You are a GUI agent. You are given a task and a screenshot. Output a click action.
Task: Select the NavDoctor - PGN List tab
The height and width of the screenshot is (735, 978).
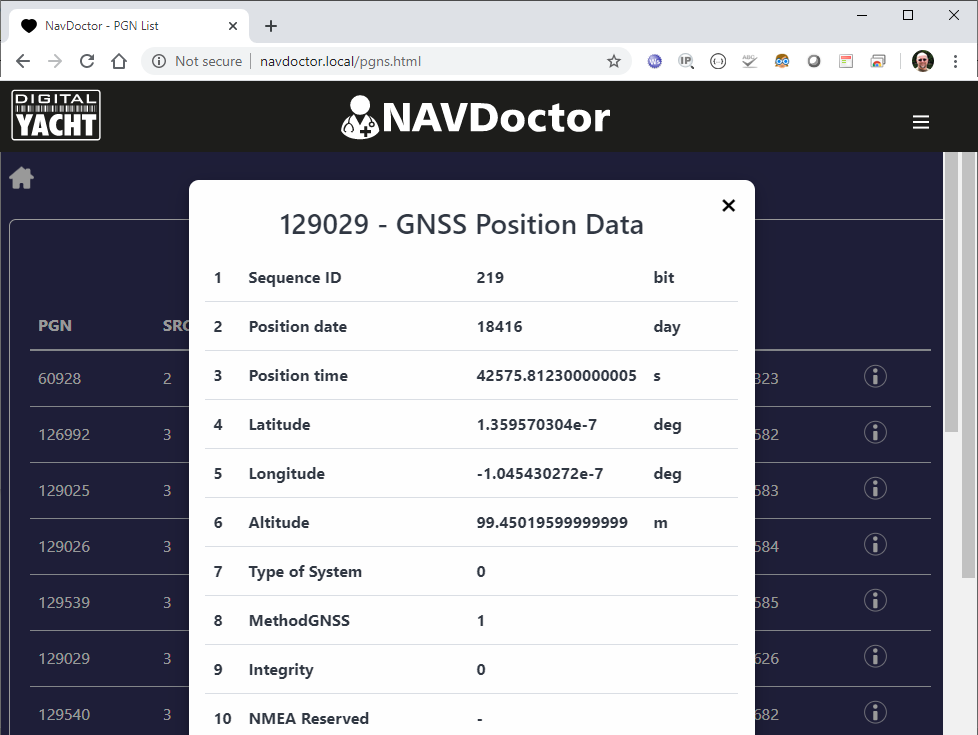[x=120, y=25]
